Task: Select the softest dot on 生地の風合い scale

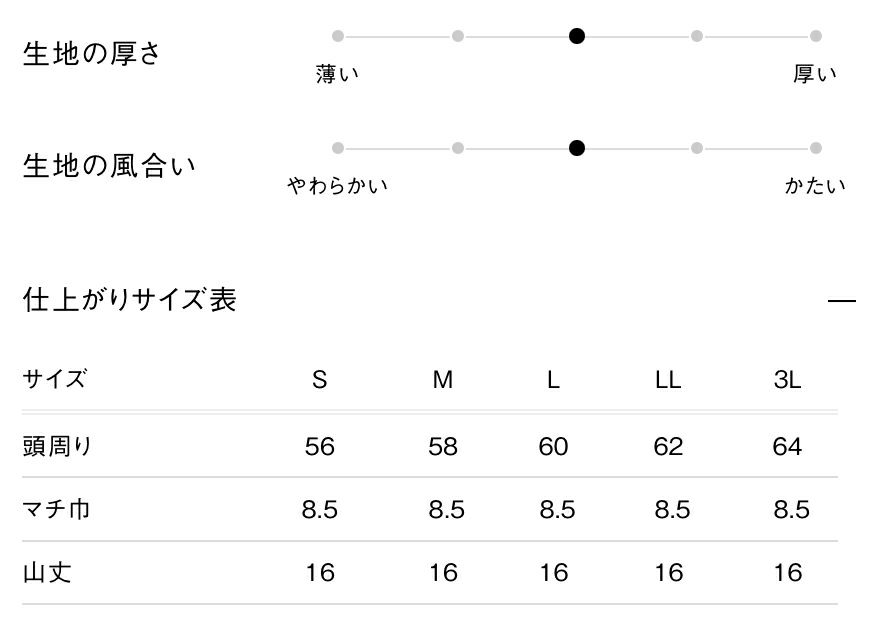Action: [338, 148]
